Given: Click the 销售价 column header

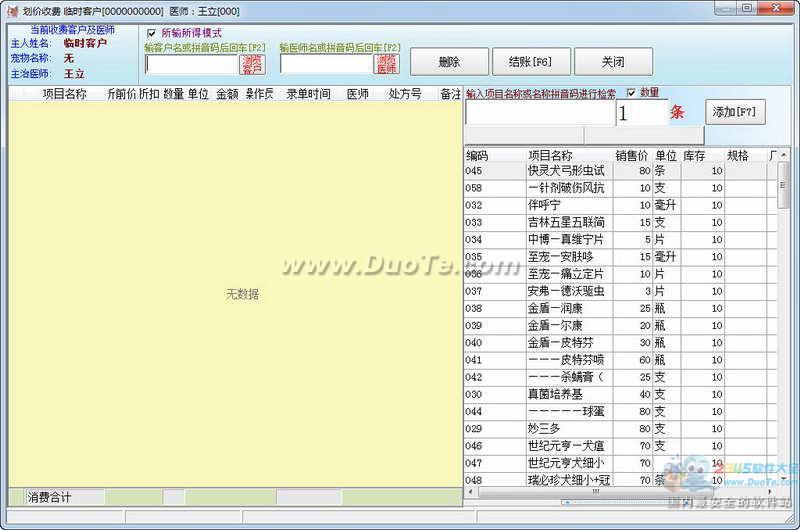Looking at the screenshot, I should point(632,155).
